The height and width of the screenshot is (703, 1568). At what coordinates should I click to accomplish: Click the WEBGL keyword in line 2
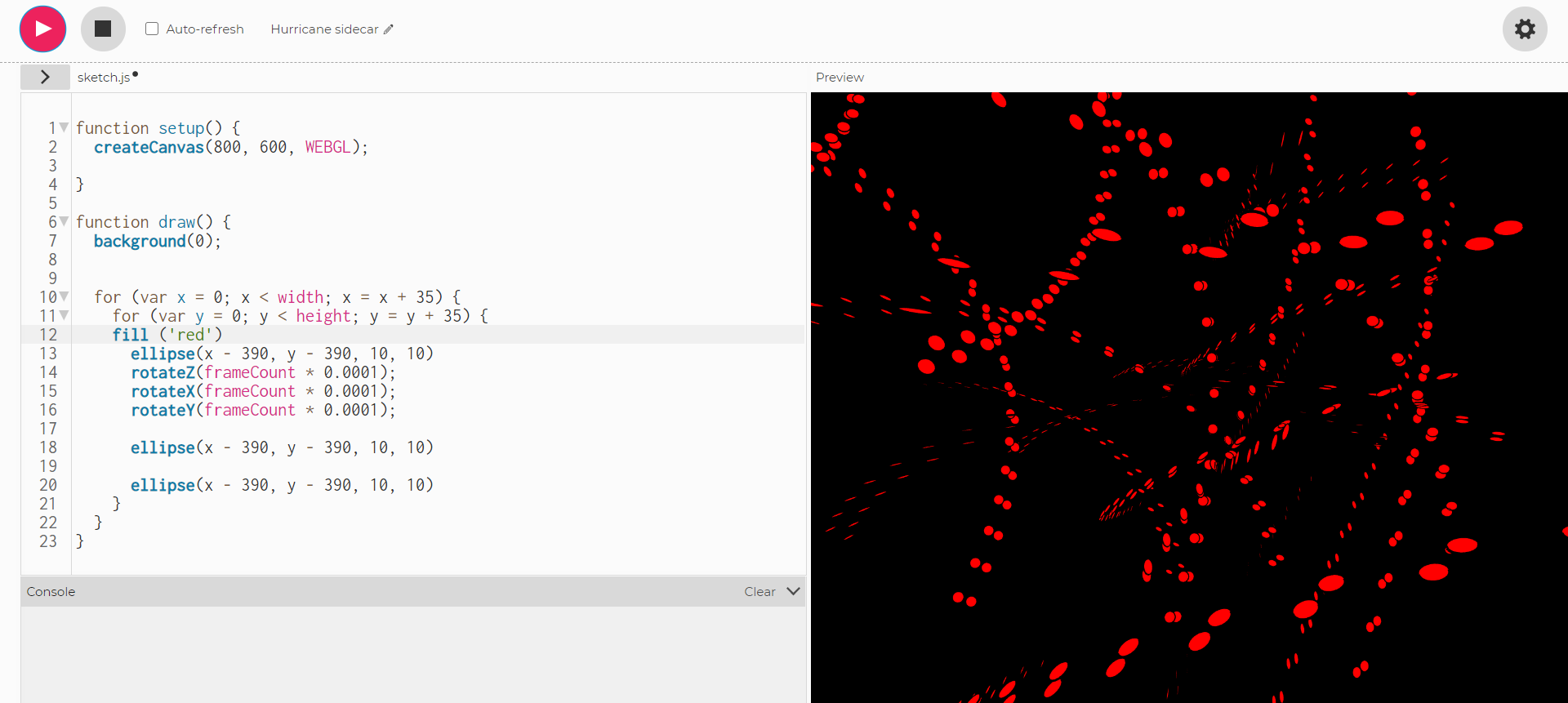(x=327, y=147)
